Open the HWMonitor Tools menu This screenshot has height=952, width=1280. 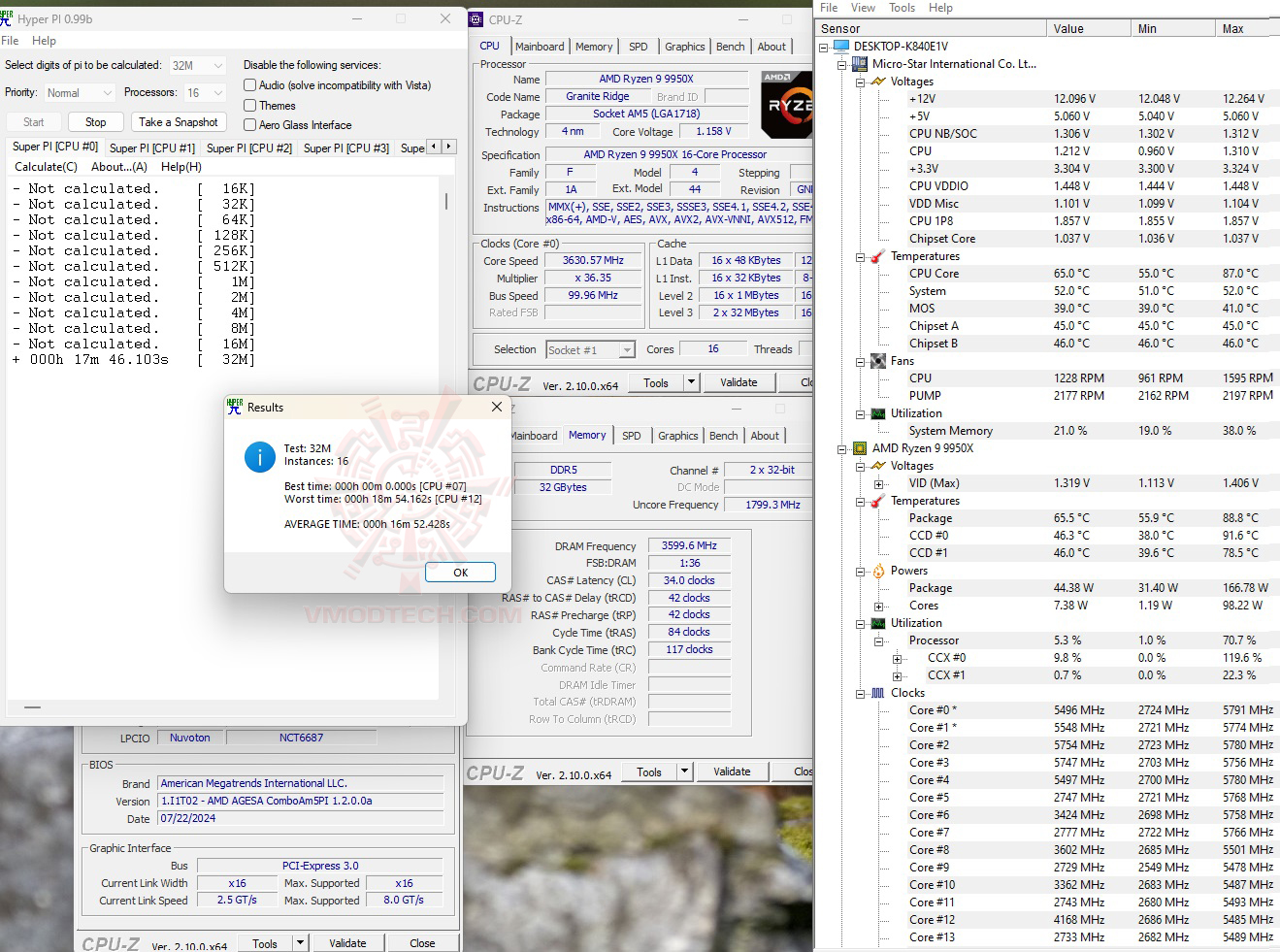click(x=902, y=8)
